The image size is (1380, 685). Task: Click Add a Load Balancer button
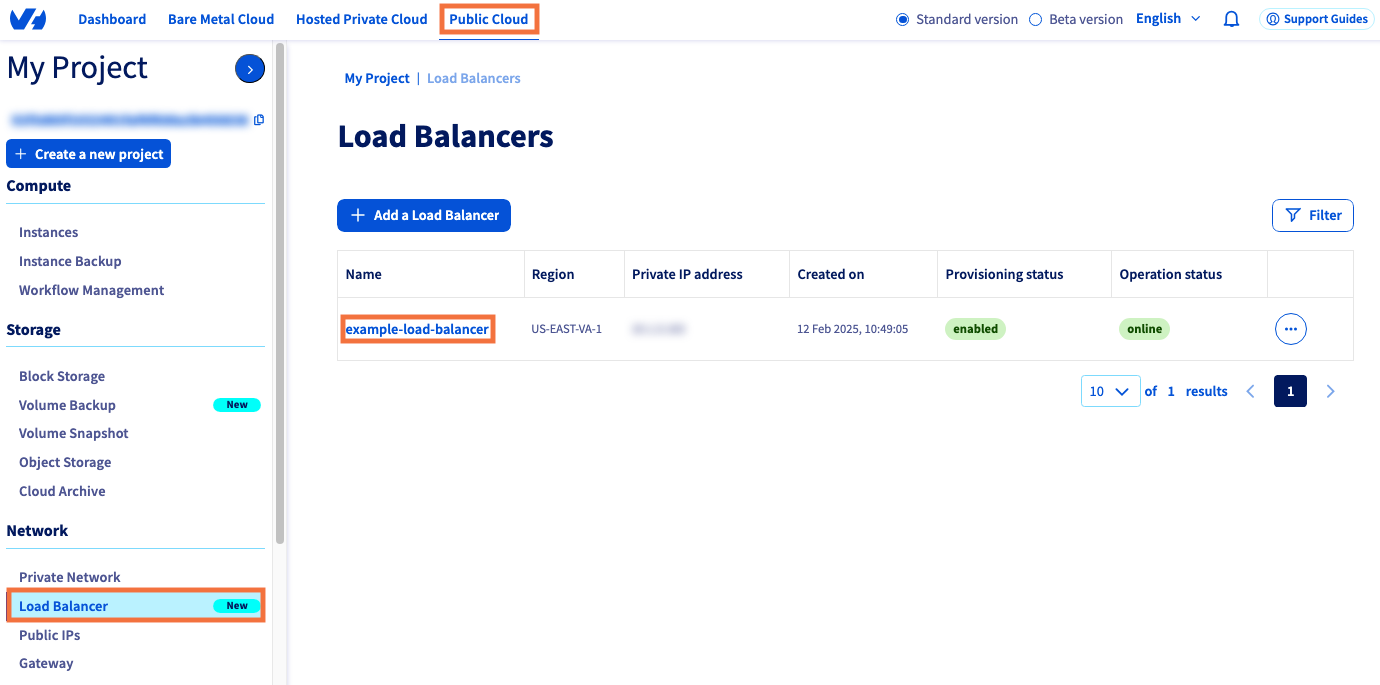424,215
